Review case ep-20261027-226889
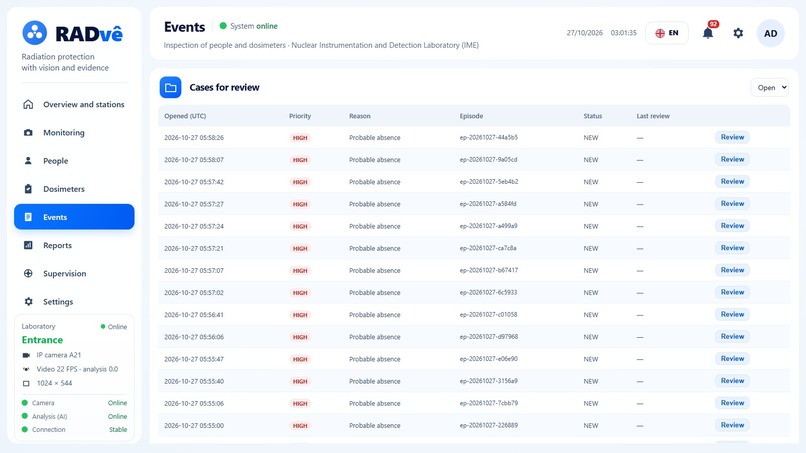The height and width of the screenshot is (453, 806). coord(732,425)
